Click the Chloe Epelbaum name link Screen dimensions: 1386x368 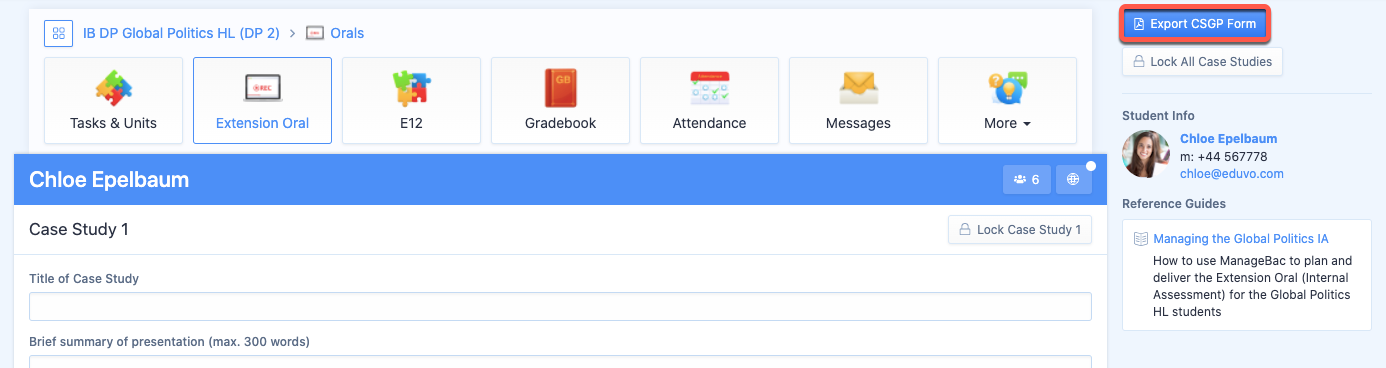[1229, 139]
